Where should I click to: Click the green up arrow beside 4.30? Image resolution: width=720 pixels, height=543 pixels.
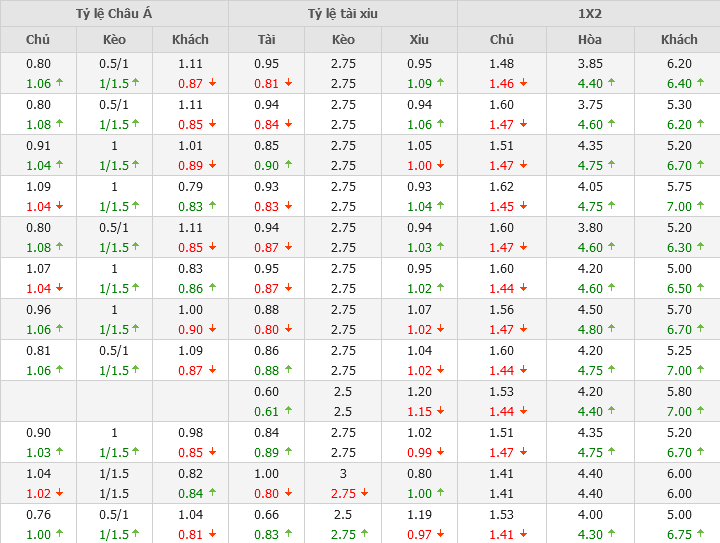tap(613, 534)
